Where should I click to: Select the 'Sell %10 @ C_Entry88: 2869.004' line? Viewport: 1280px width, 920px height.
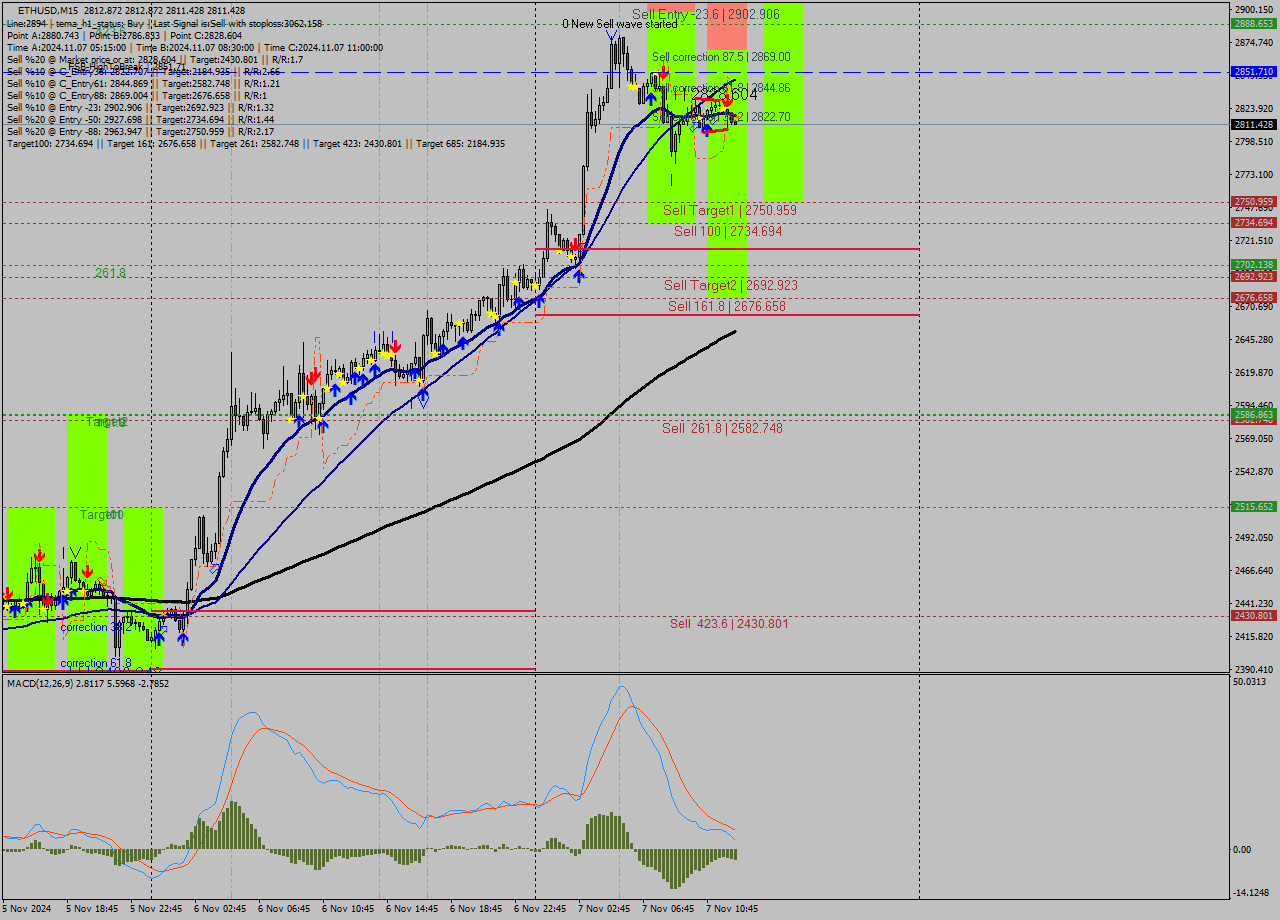135,96
